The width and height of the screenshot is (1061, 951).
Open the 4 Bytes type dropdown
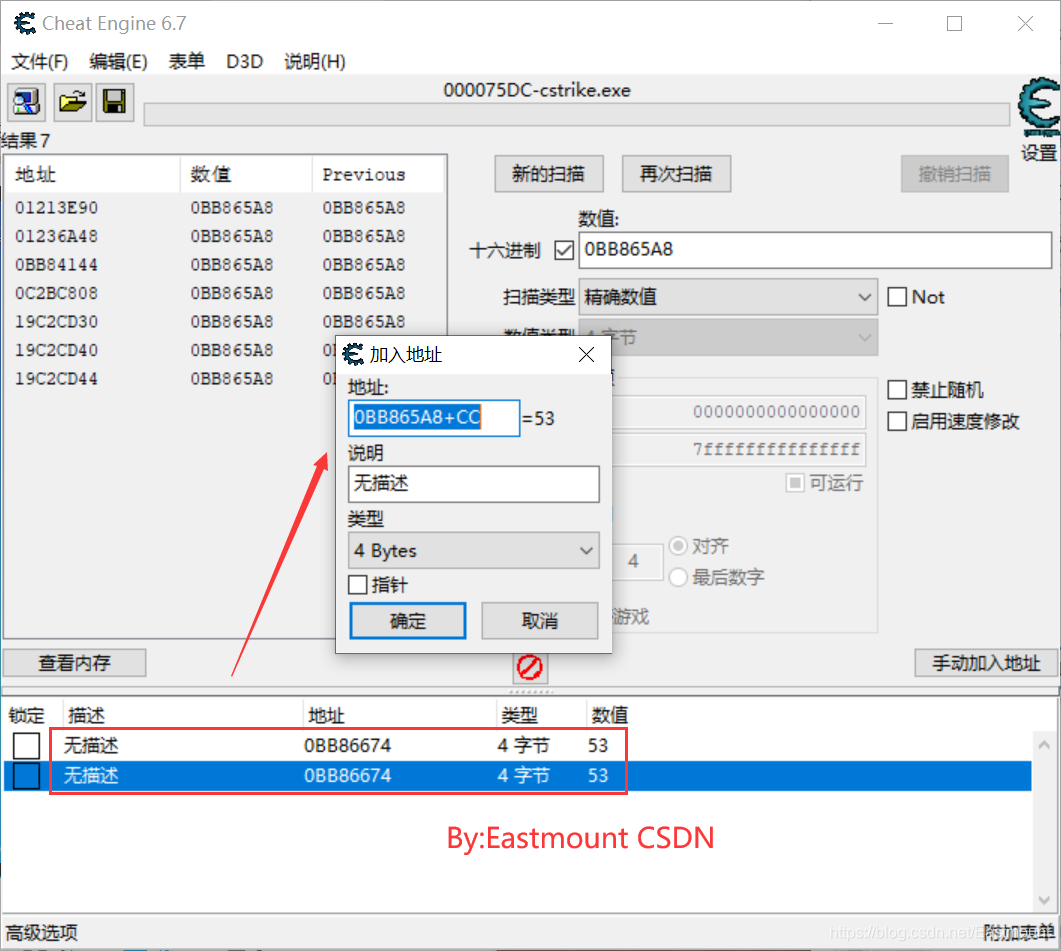tap(474, 550)
